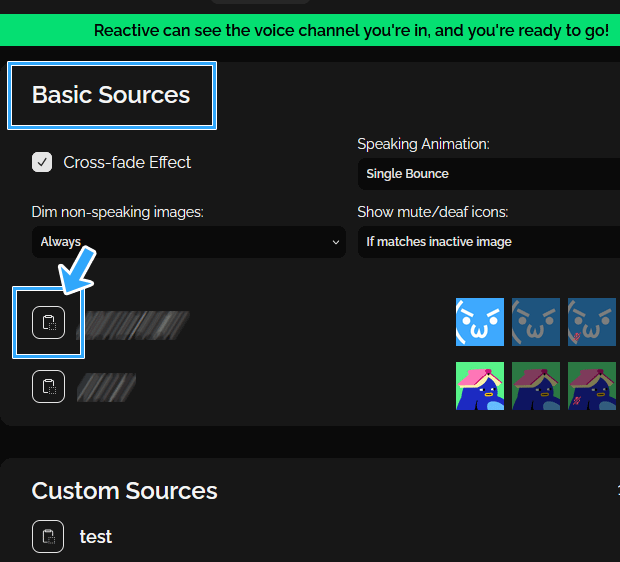
Task: Click the bright blue cat-face avatar image
Action: coord(480,322)
